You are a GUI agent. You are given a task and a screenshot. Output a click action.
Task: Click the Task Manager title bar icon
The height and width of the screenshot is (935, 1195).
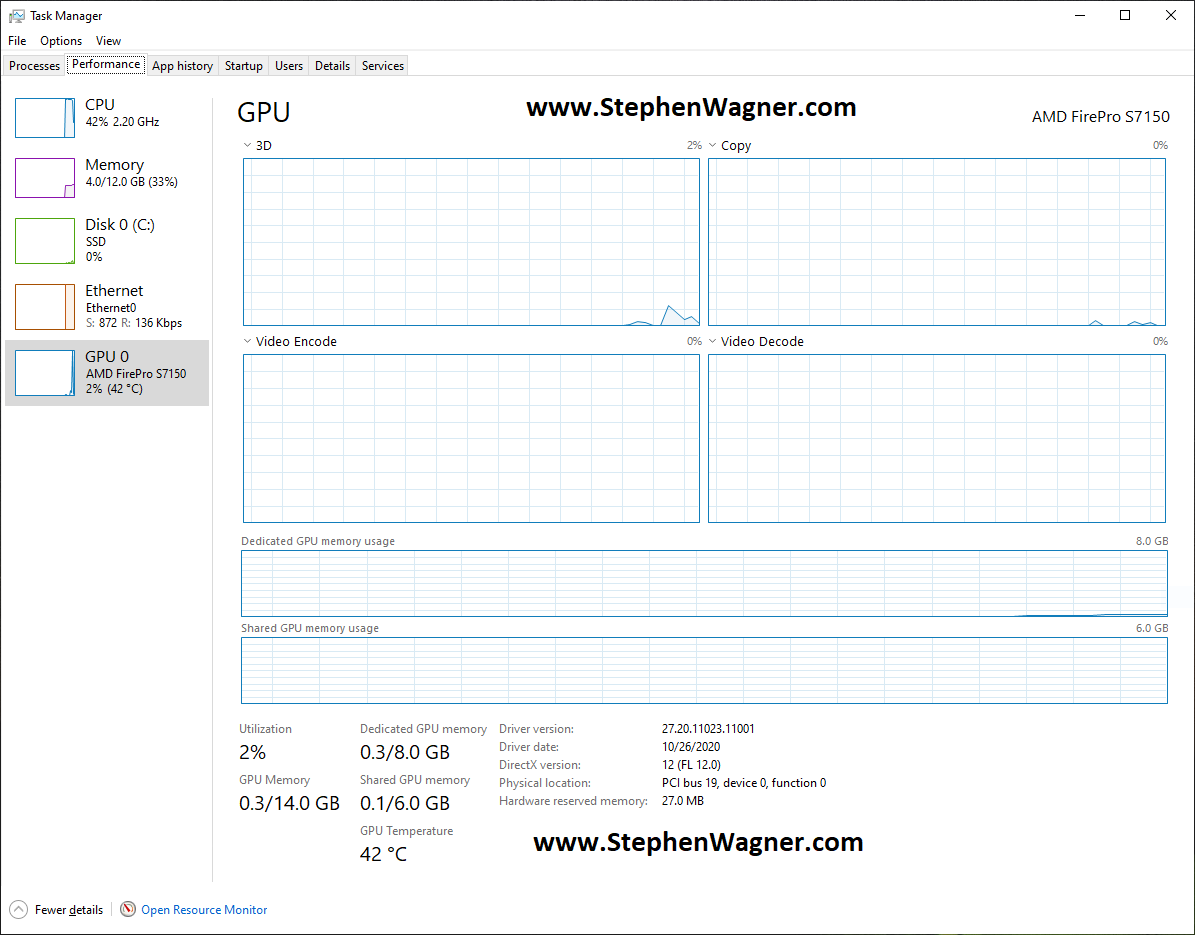coord(16,15)
